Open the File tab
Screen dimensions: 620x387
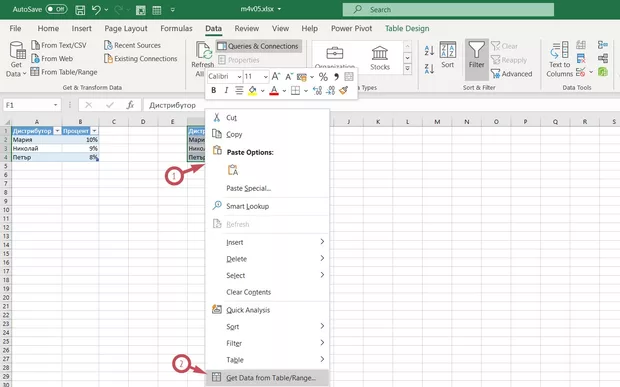point(15,28)
